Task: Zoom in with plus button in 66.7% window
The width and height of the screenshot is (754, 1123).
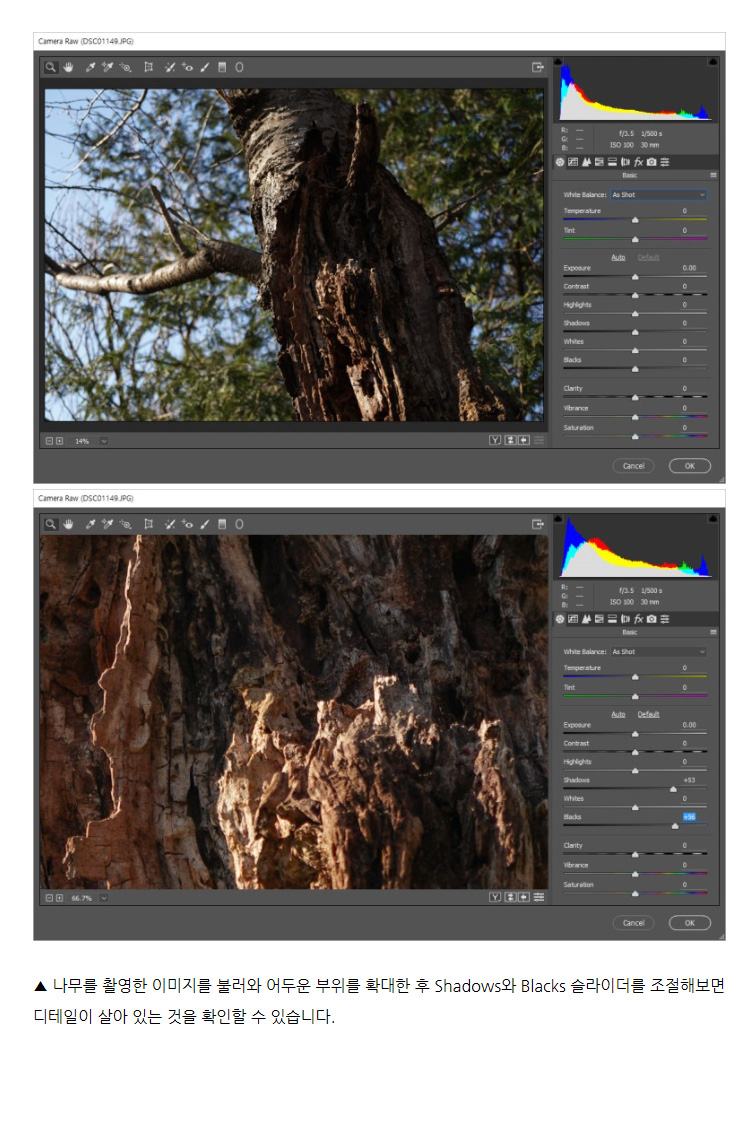Action: 59,898
